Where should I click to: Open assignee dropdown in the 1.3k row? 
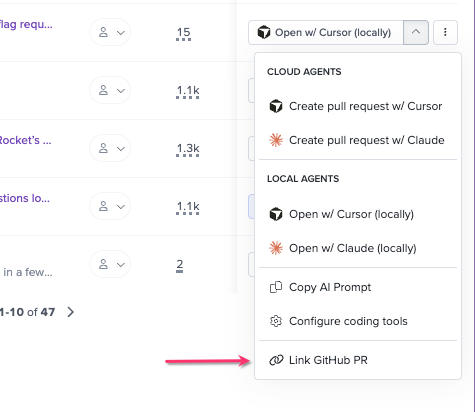(x=110, y=148)
